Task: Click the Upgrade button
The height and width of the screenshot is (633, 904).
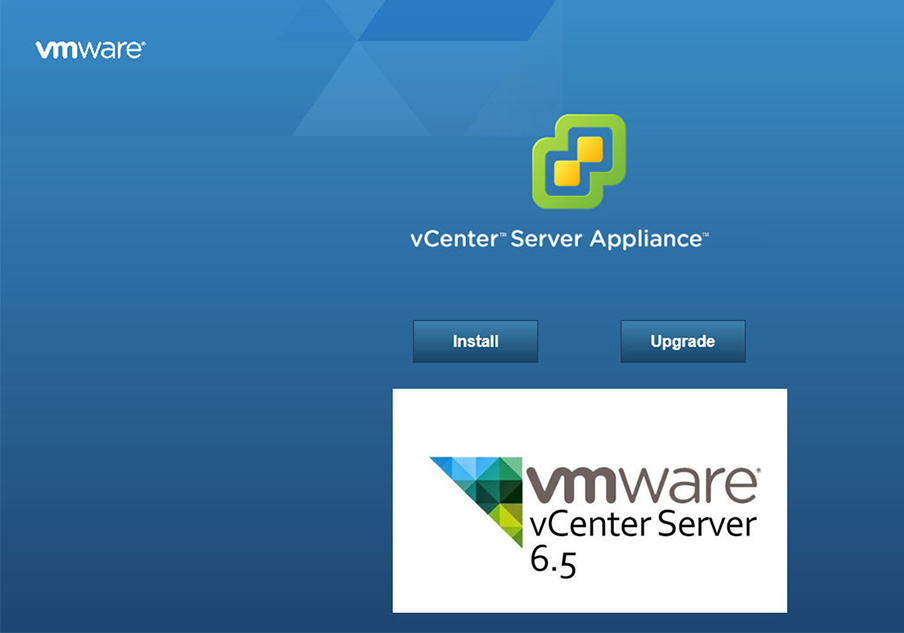Action: (x=683, y=341)
